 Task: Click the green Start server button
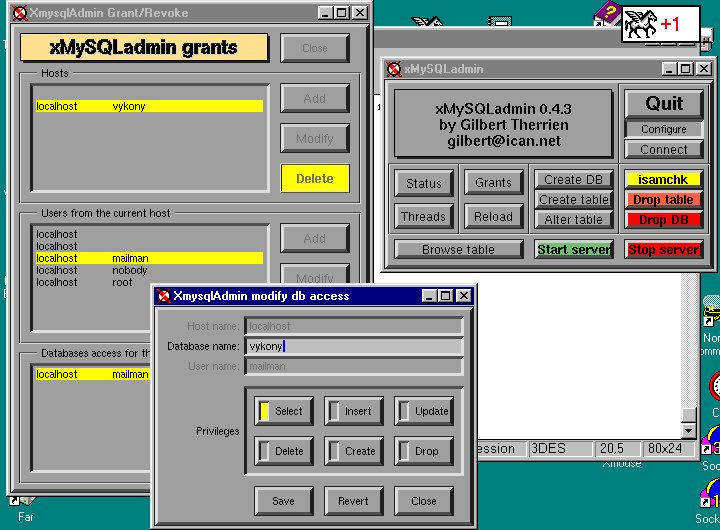coord(574,249)
